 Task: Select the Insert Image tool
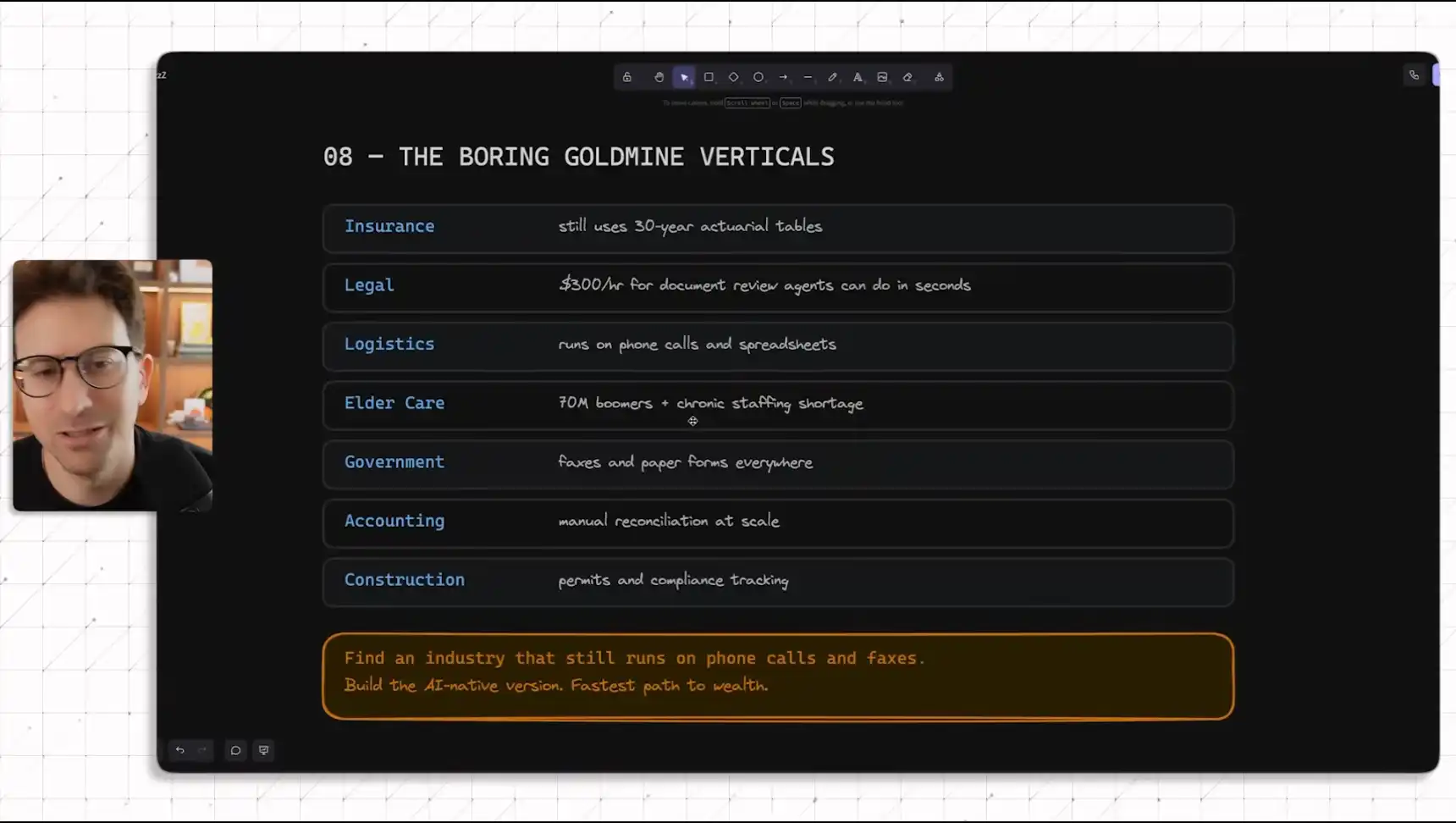tap(882, 77)
